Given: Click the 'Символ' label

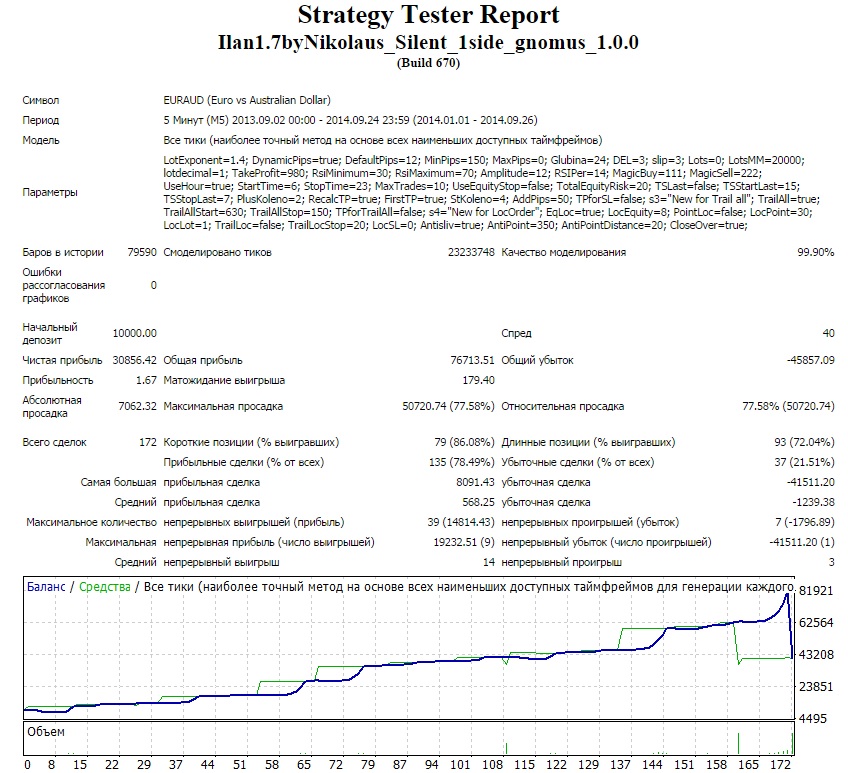Looking at the screenshot, I should pos(41,100).
